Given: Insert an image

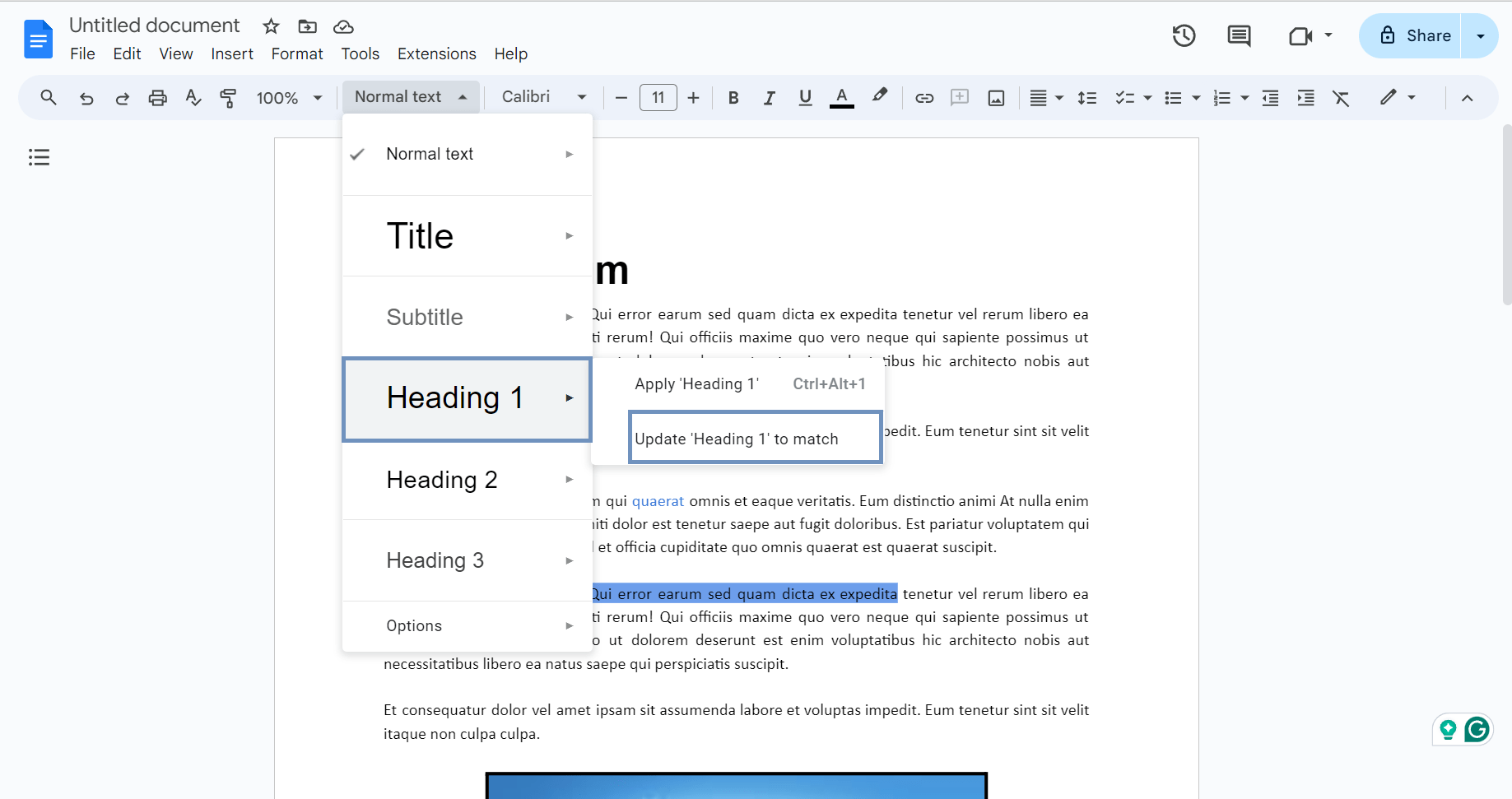Looking at the screenshot, I should (996, 97).
